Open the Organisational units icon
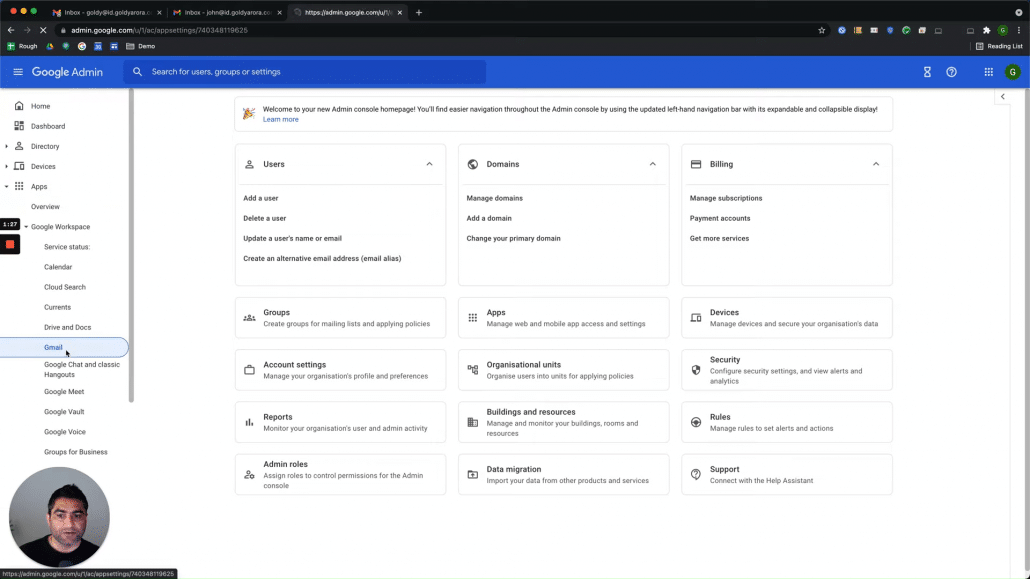 472,370
